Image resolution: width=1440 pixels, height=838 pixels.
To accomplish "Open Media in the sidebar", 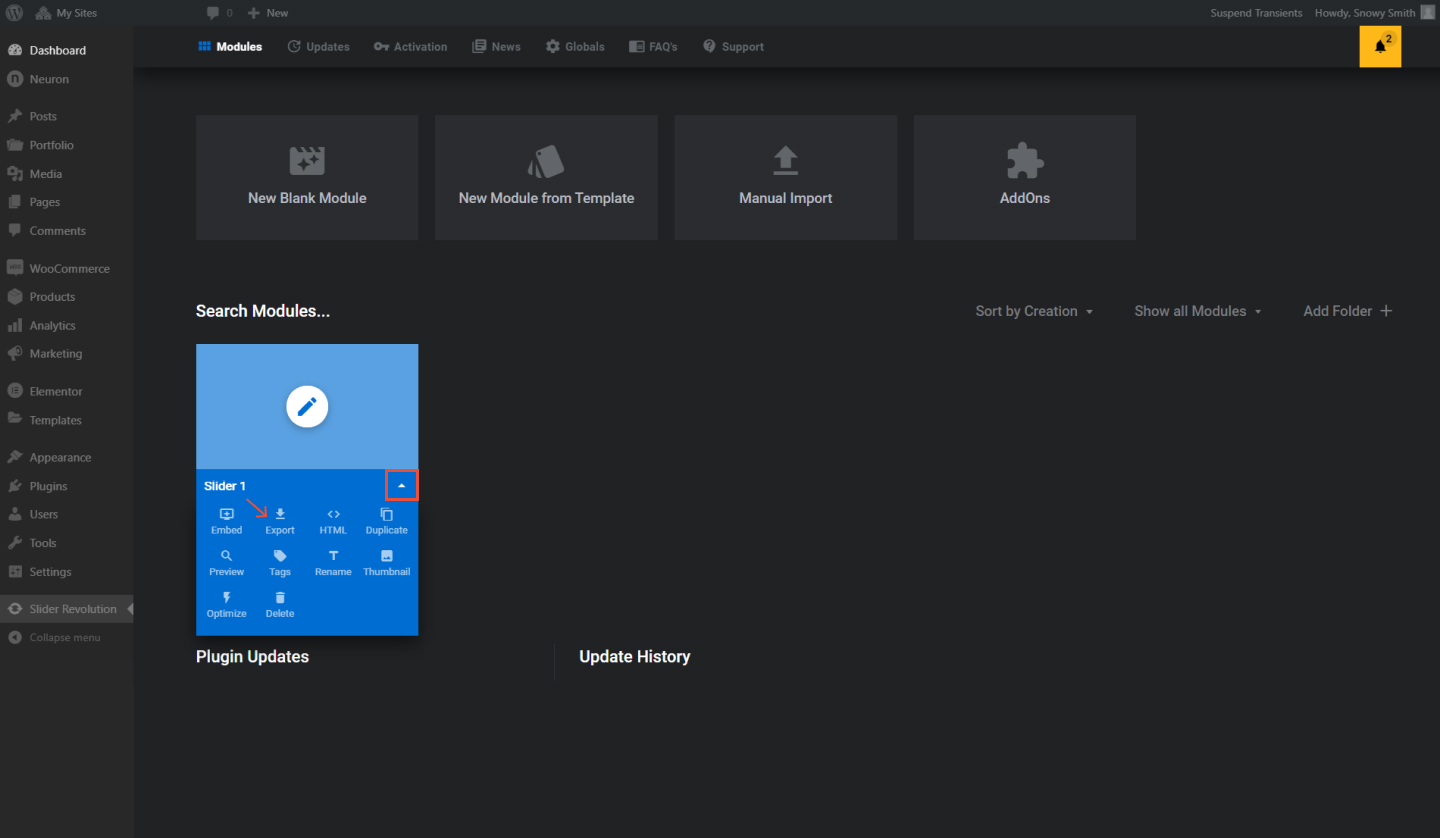I will [67, 174].
